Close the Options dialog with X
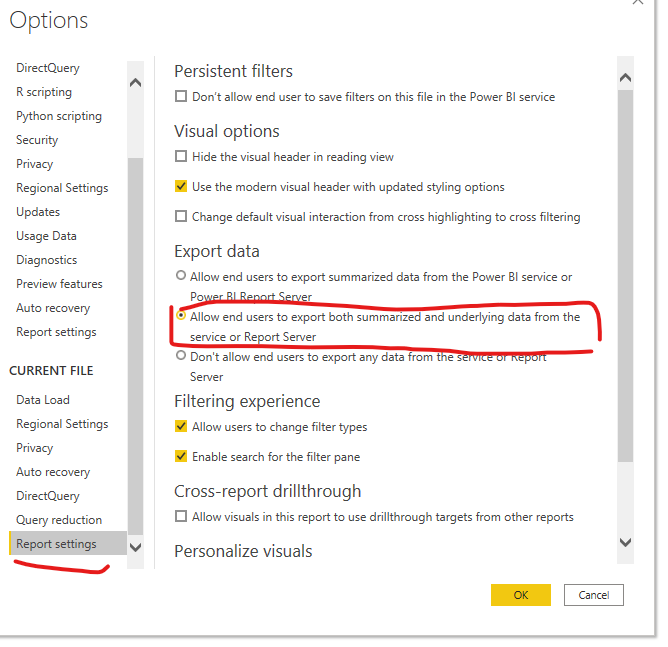 pyautogui.click(x=638, y=2)
